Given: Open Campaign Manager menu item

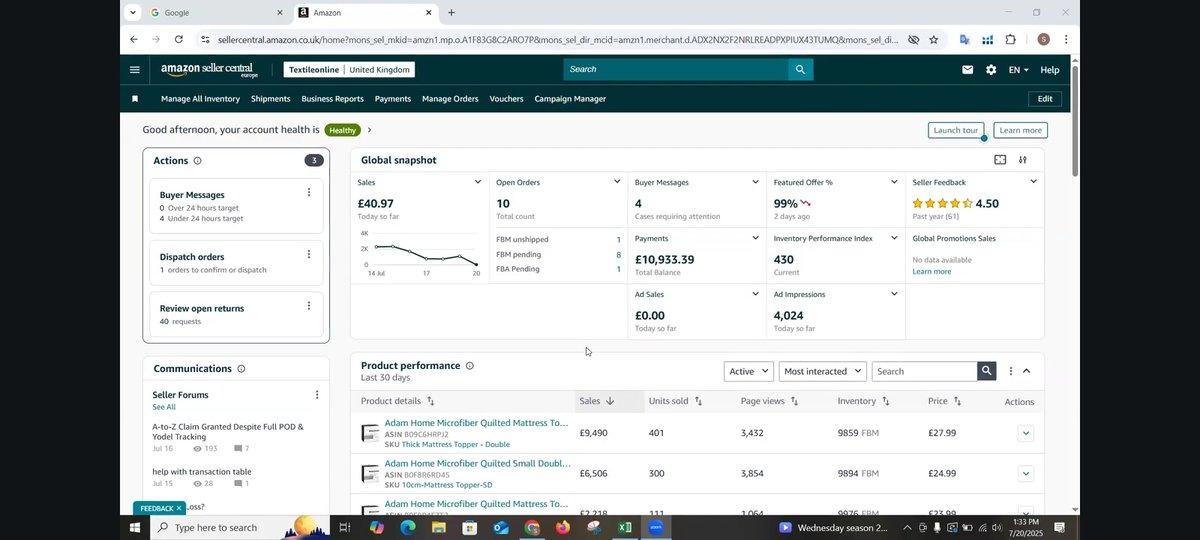Looking at the screenshot, I should click(x=570, y=99).
